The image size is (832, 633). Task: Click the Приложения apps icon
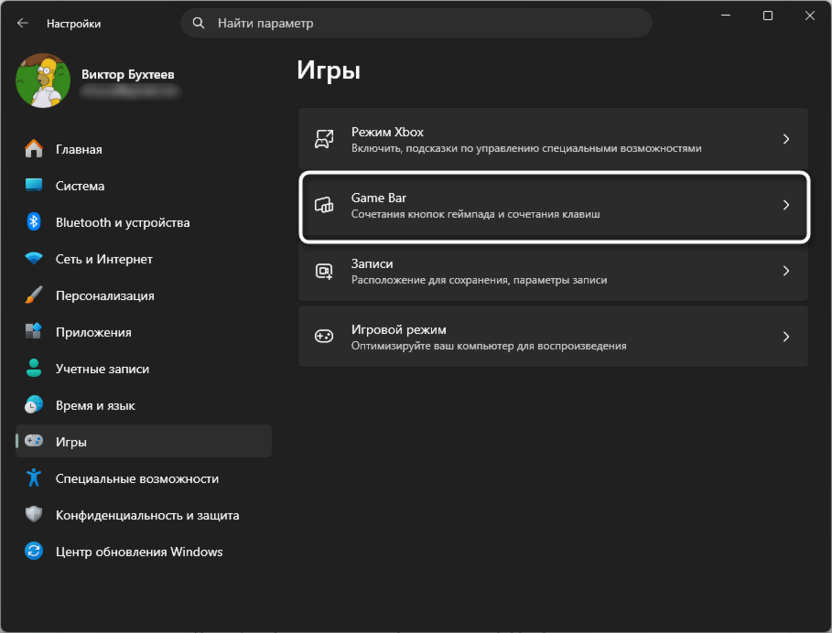pos(34,331)
